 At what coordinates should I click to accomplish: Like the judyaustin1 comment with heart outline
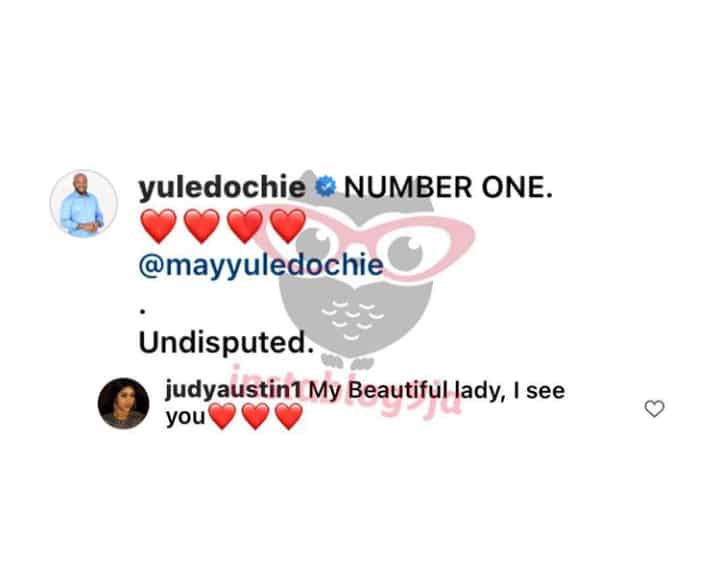click(x=654, y=409)
